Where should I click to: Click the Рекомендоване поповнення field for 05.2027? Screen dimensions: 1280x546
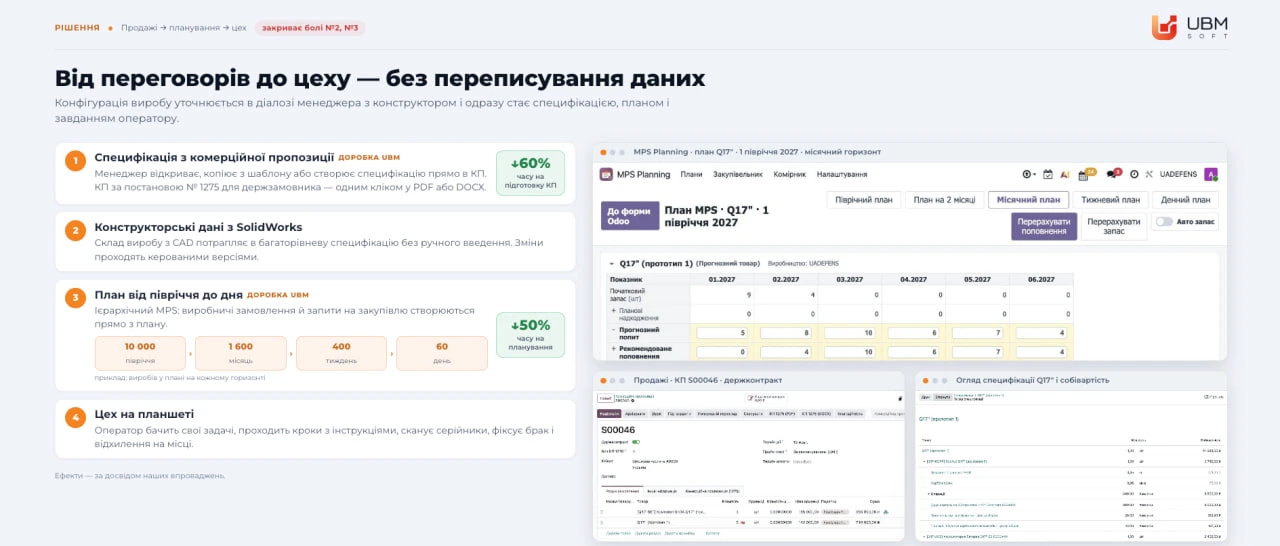point(976,352)
